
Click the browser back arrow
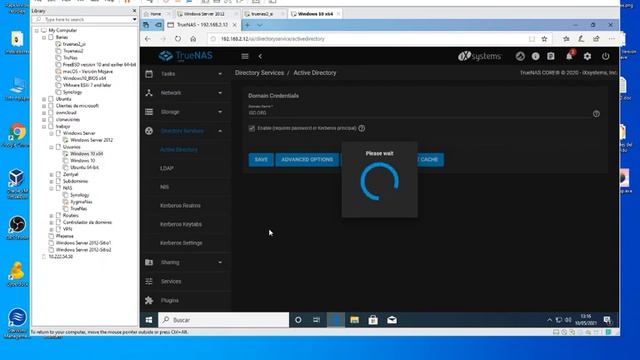148,39
